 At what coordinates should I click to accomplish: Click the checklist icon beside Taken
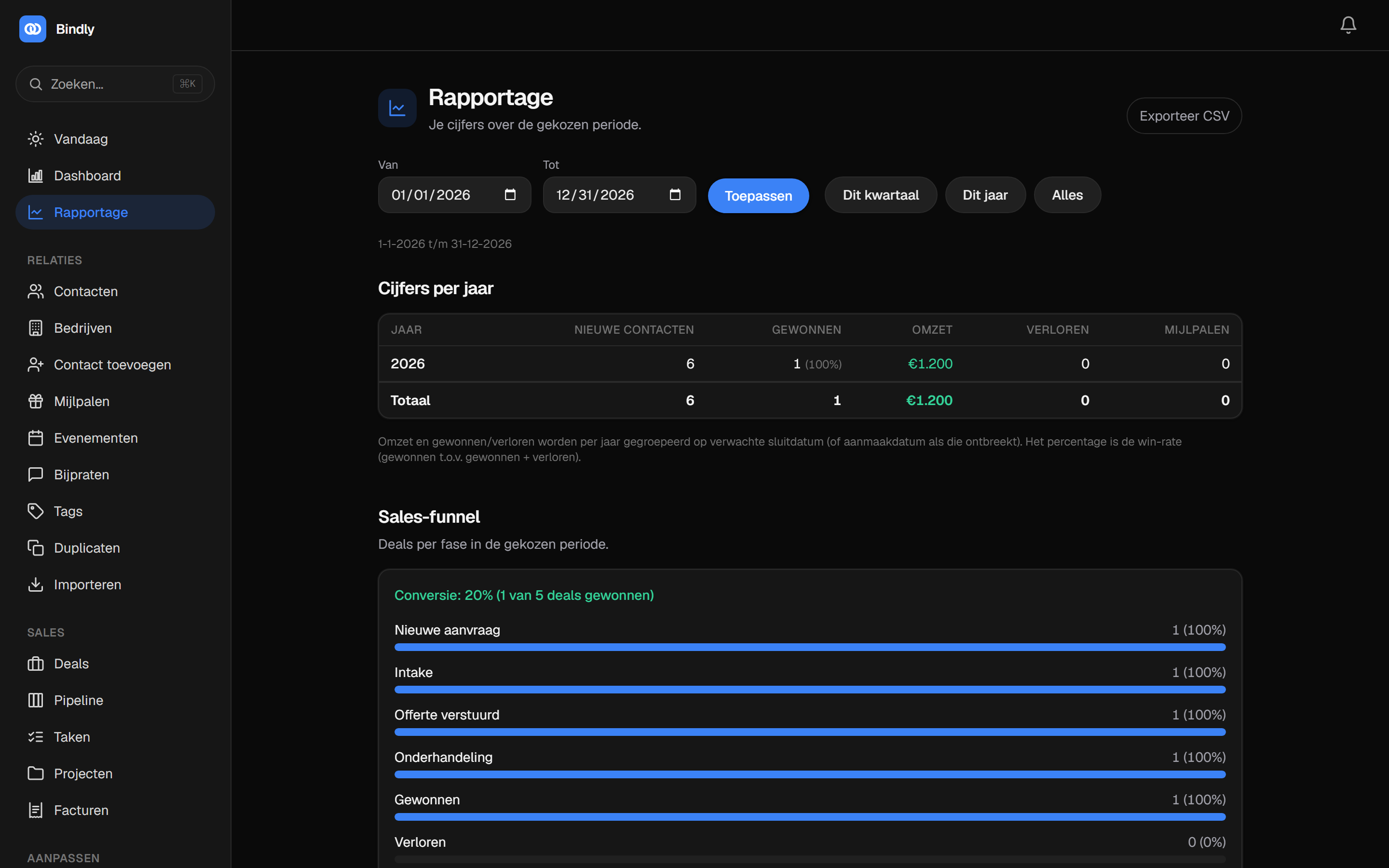click(36, 737)
